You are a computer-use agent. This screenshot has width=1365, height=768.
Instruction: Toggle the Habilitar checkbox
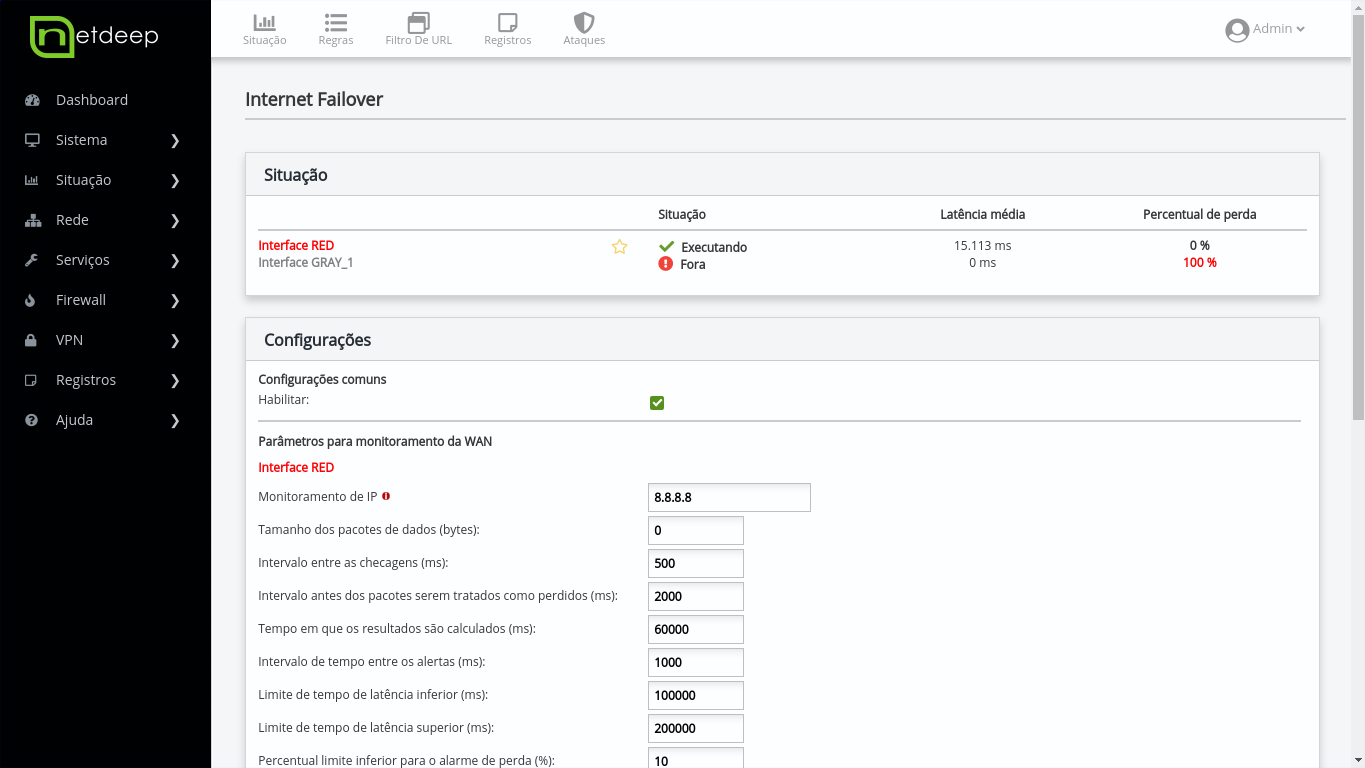(x=657, y=403)
